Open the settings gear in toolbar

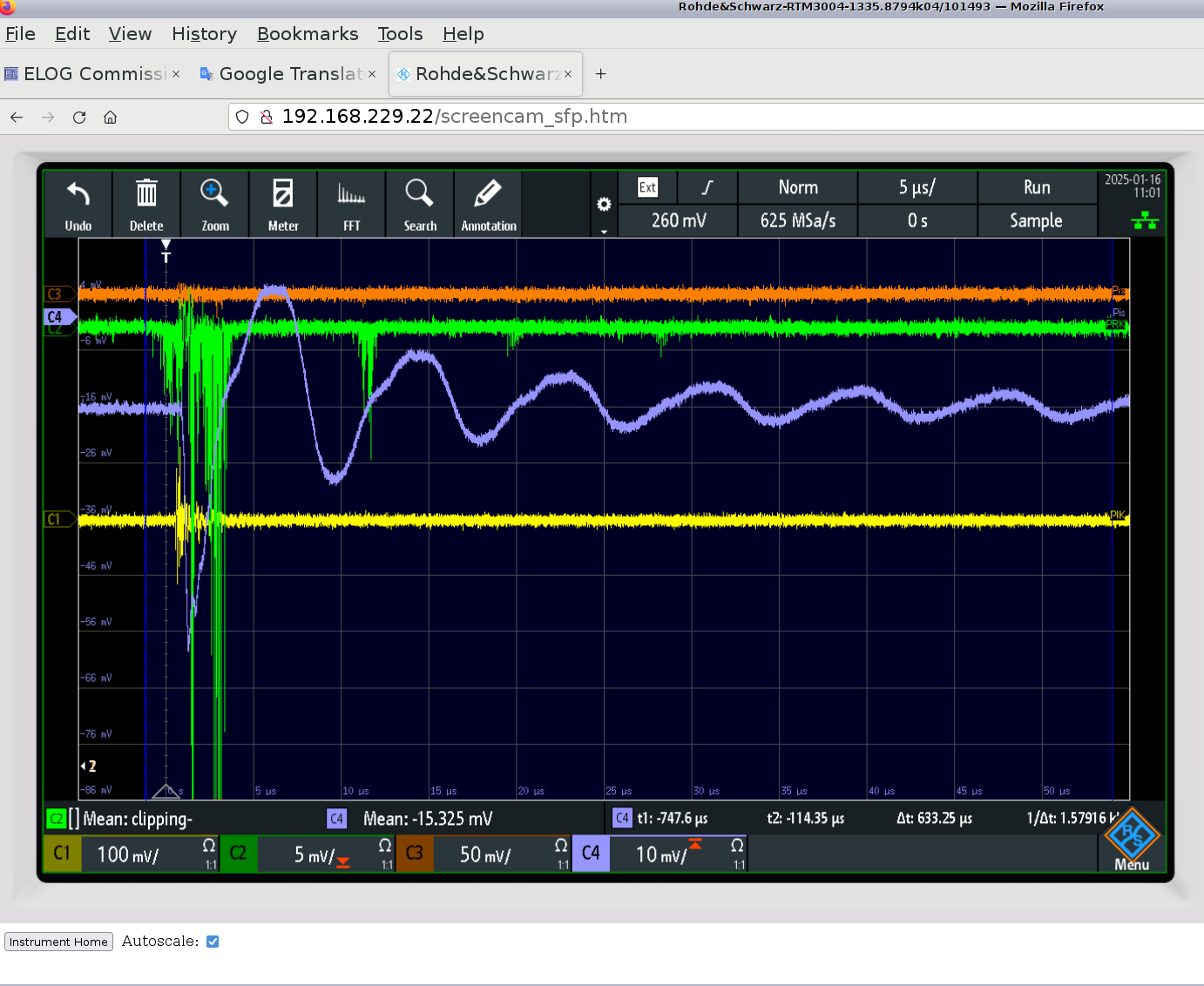[604, 205]
